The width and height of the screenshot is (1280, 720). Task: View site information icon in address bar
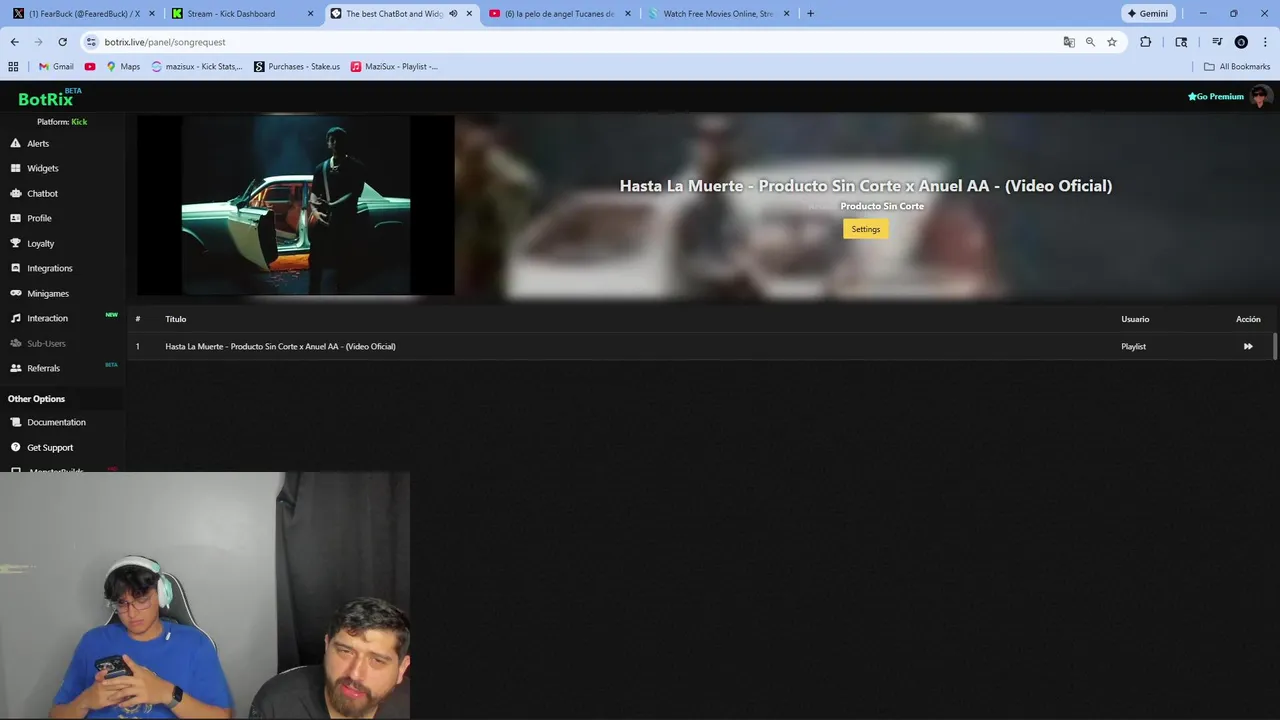coord(91,42)
